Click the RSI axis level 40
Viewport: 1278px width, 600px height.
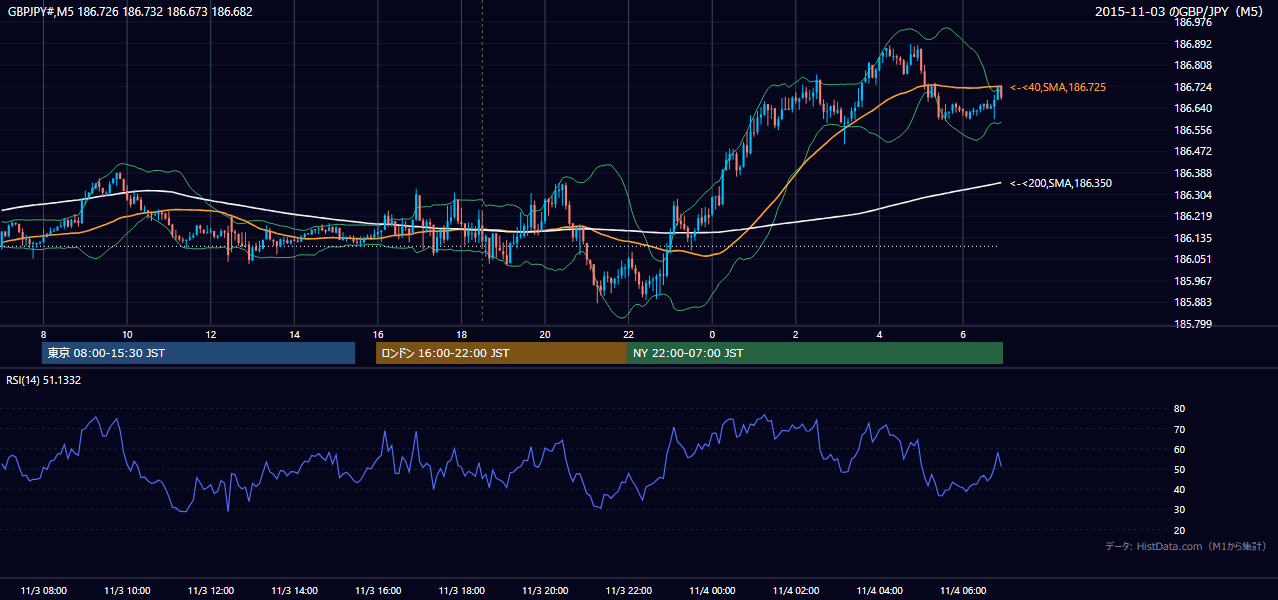1179,489
